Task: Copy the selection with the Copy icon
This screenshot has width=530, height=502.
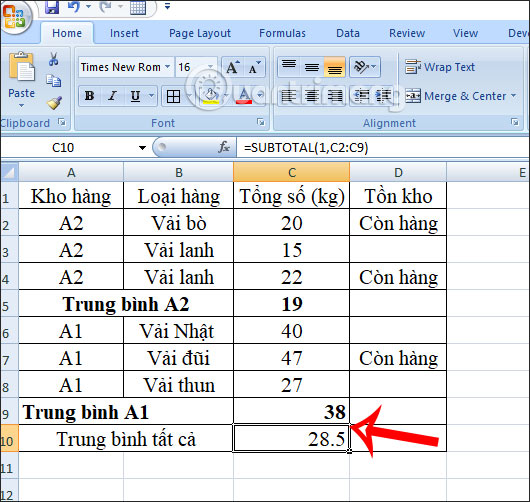Action: 53,81
